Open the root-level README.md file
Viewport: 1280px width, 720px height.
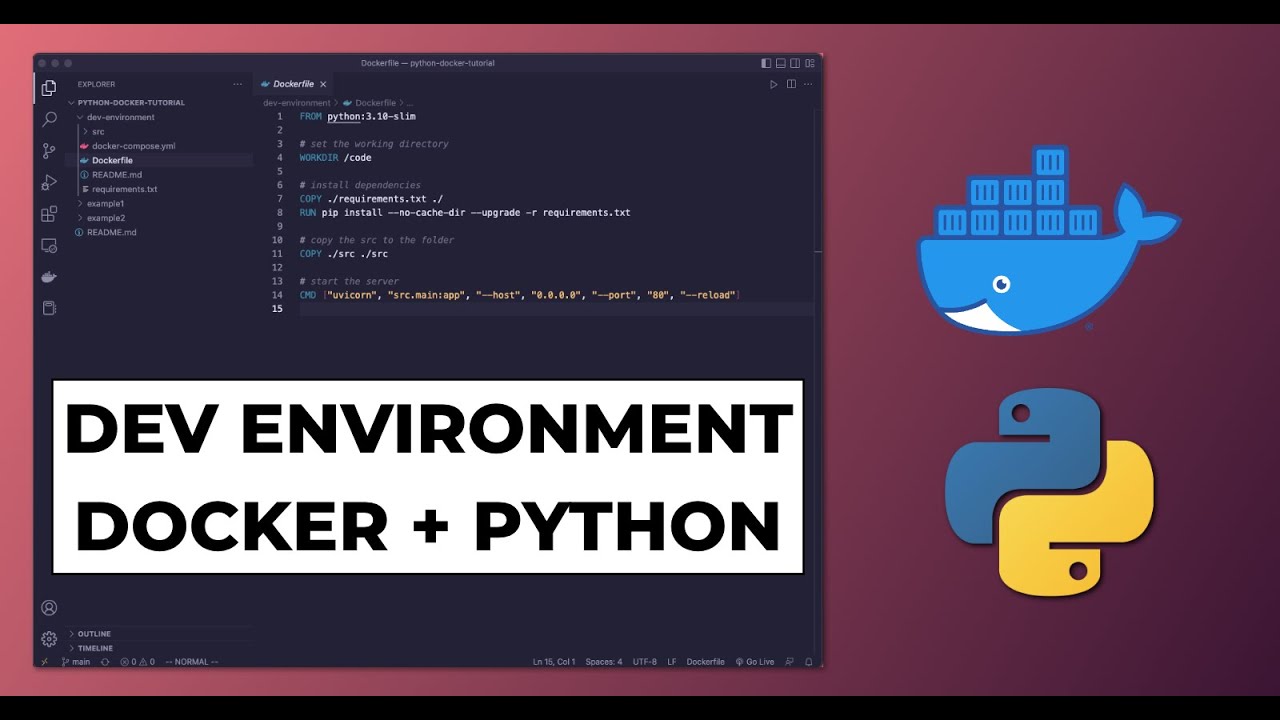[x=111, y=232]
